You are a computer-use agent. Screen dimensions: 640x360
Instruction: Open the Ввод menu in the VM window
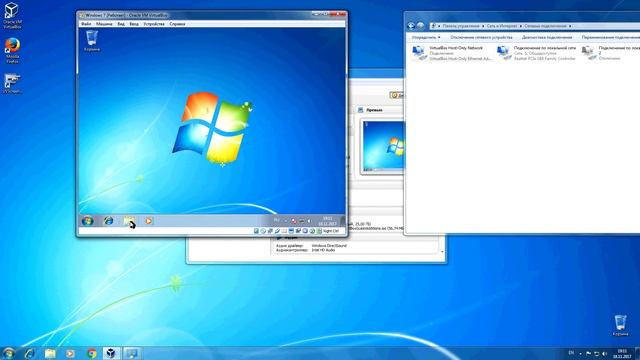point(134,24)
